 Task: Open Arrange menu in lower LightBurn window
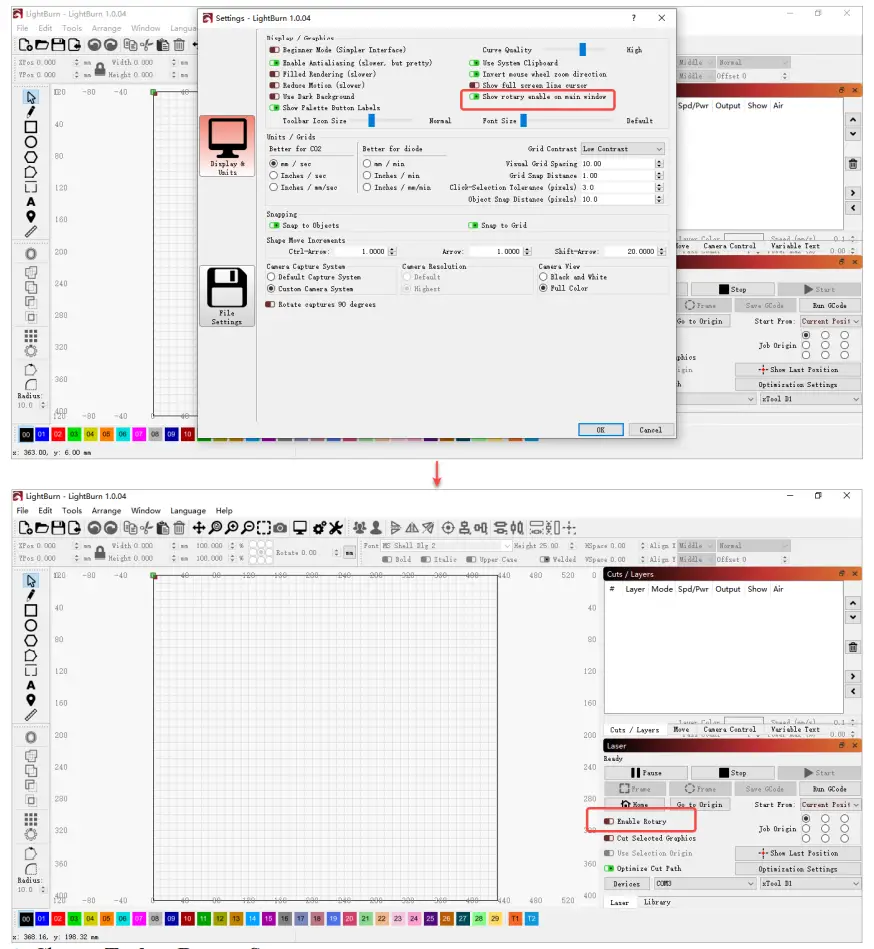[x=107, y=511]
